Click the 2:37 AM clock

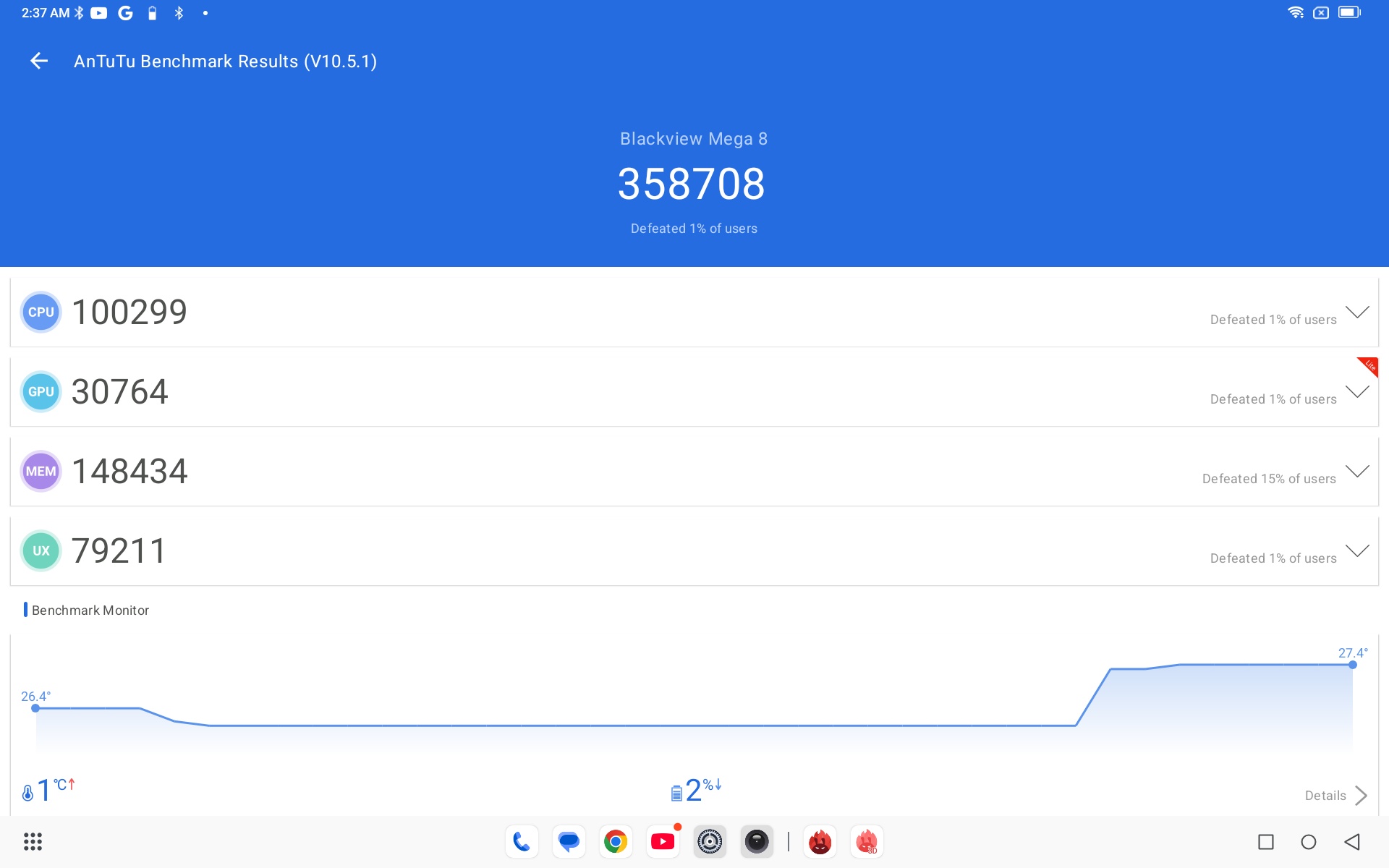click(46, 13)
